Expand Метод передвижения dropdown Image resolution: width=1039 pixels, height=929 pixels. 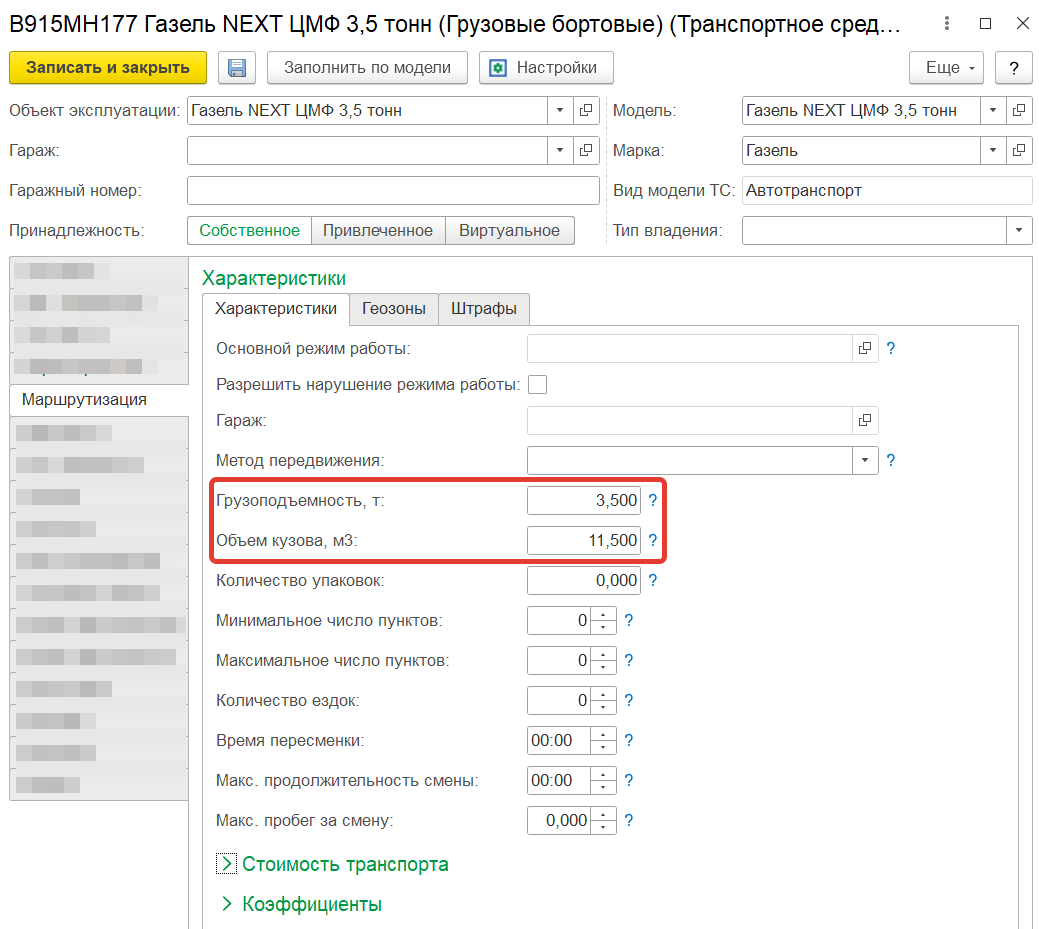(x=865, y=461)
